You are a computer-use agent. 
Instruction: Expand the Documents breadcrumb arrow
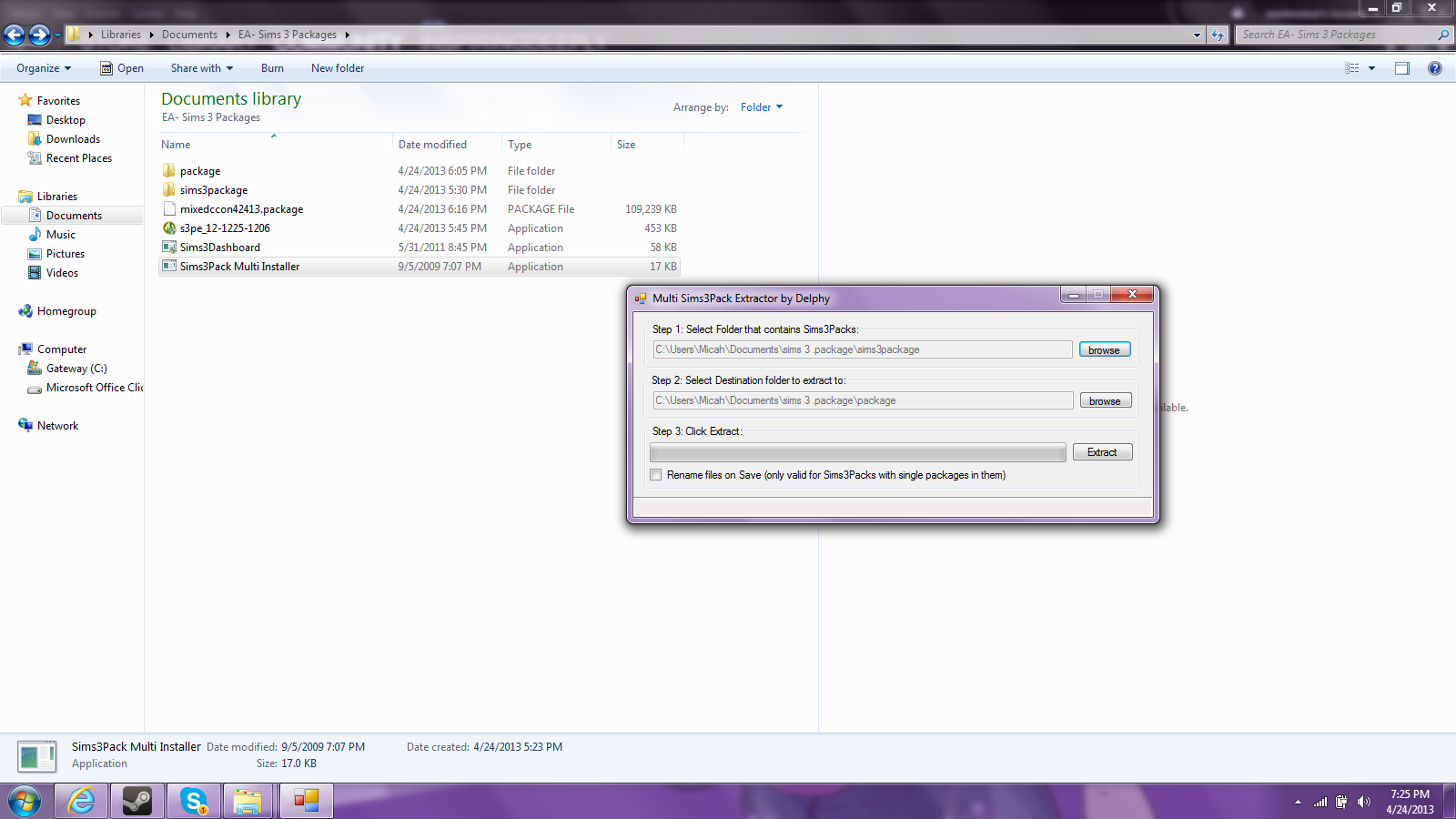tap(227, 35)
